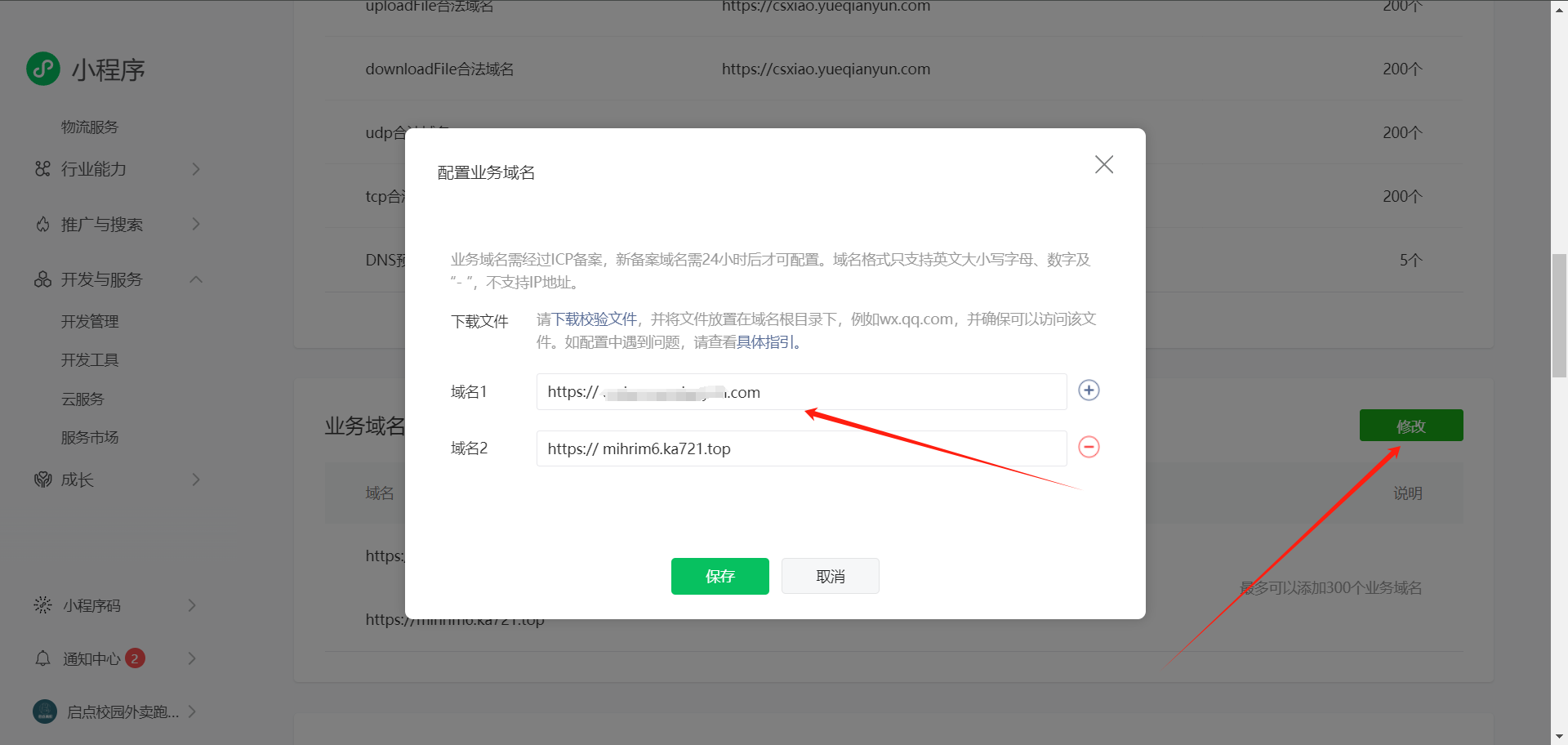The width and height of the screenshot is (1568, 745).
Task: Click the 小程序 logo icon
Action: pyautogui.click(x=43, y=69)
